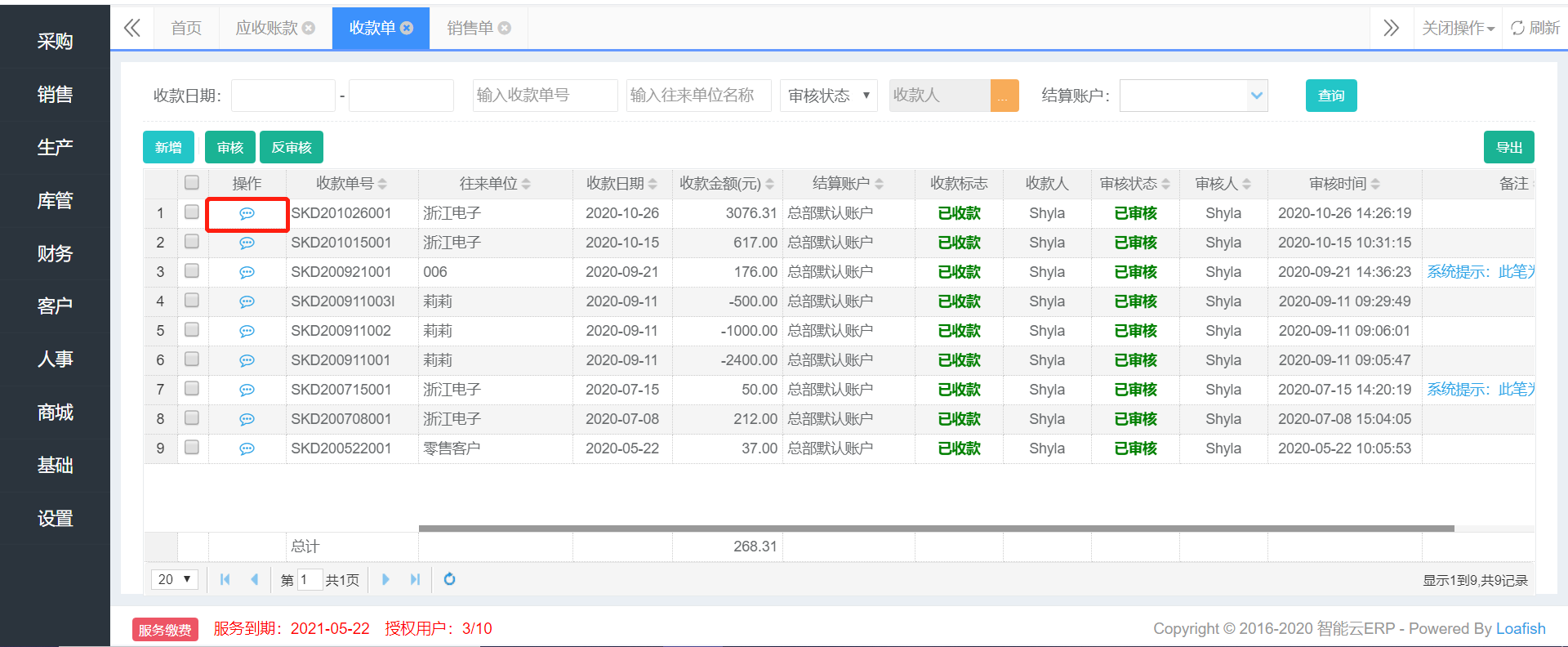Open comment icon for SKD201026001 row
1568x647 pixels.
point(247,213)
